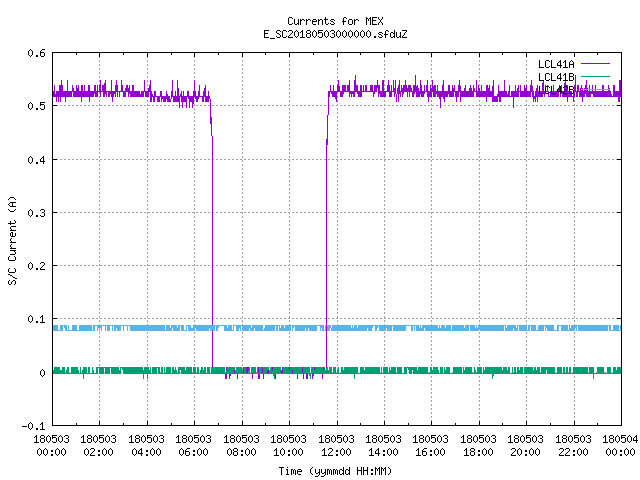This screenshot has width=640, height=480.
Task: Click the y-axis label 'S/C Current (A)'
Action: (x=12, y=240)
